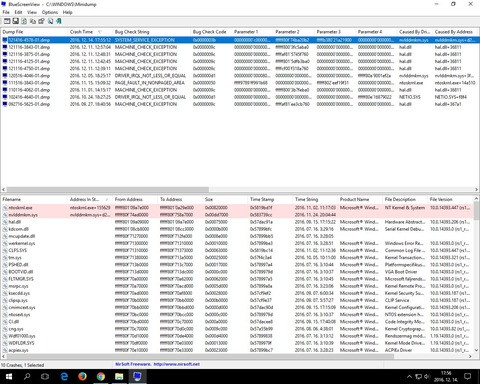Open the View menu
The height and width of the screenshot is (384, 480).
[x=32, y=12]
